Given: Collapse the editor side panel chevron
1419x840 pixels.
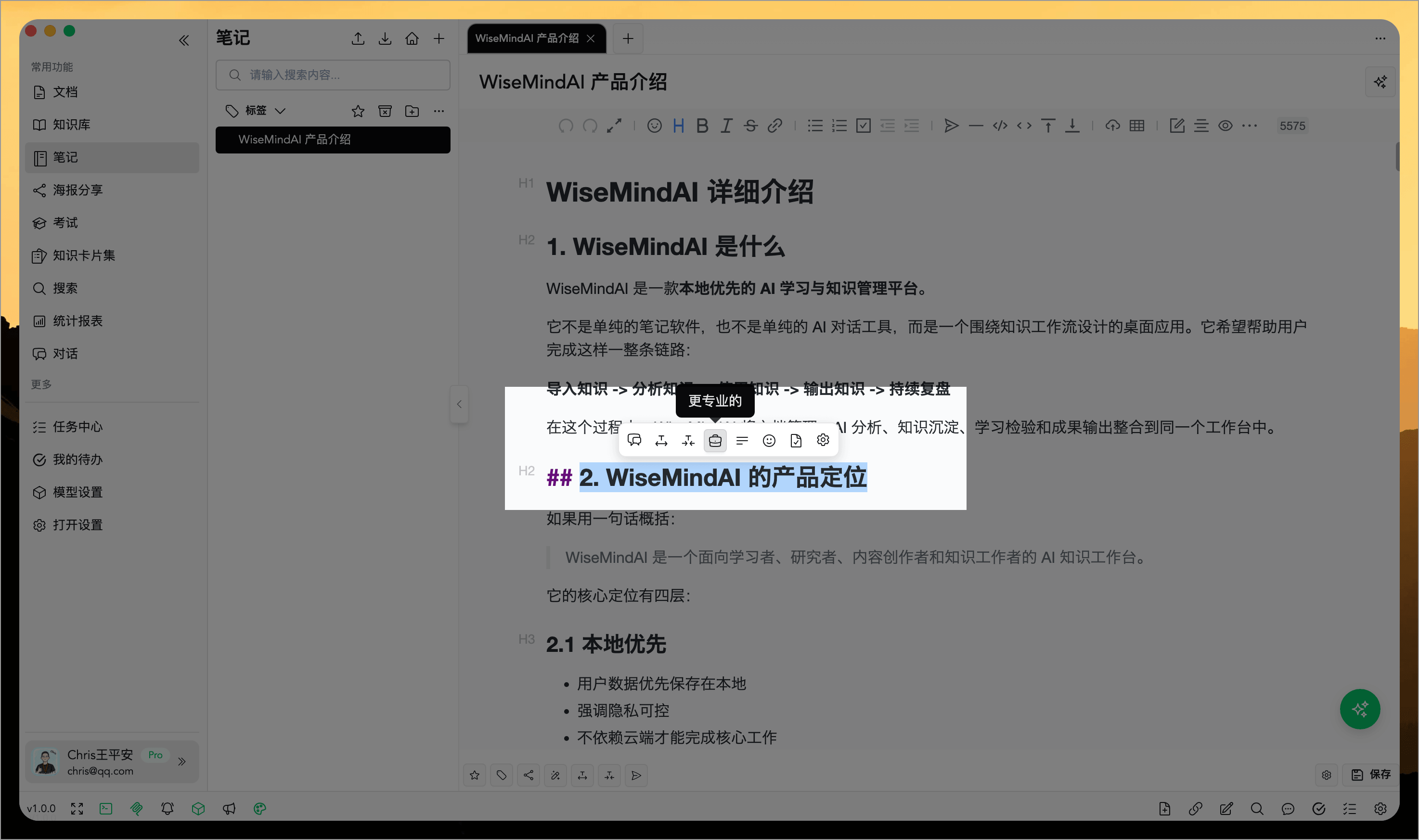Looking at the screenshot, I should tap(459, 404).
